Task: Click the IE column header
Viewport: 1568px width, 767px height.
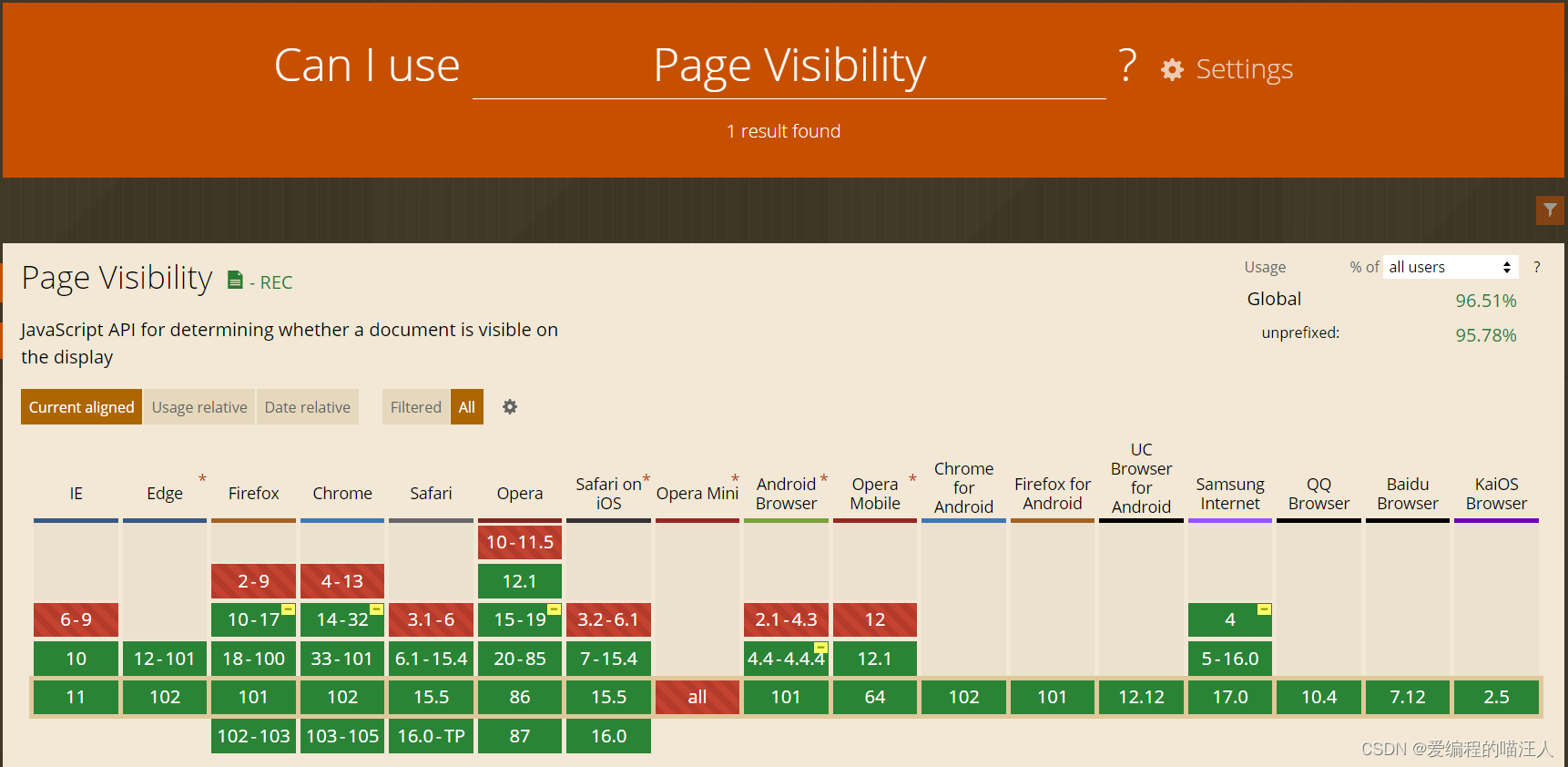Action: point(76,493)
